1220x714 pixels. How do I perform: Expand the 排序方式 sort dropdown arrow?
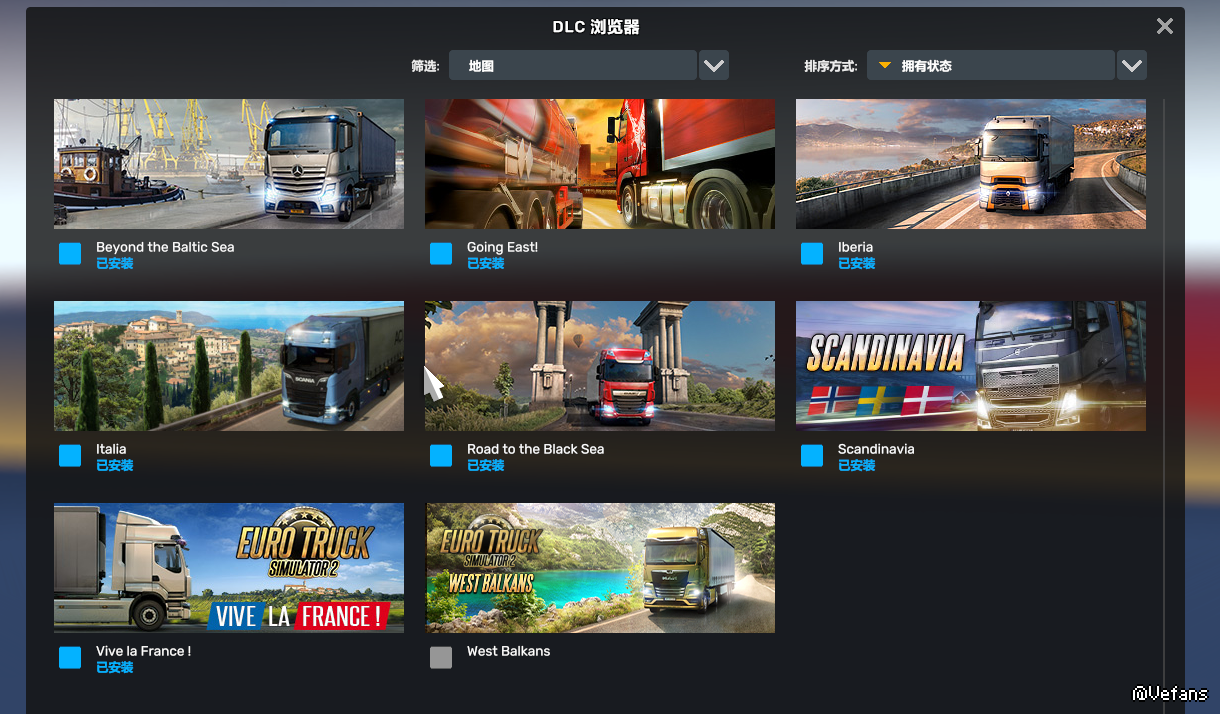click(1131, 65)
